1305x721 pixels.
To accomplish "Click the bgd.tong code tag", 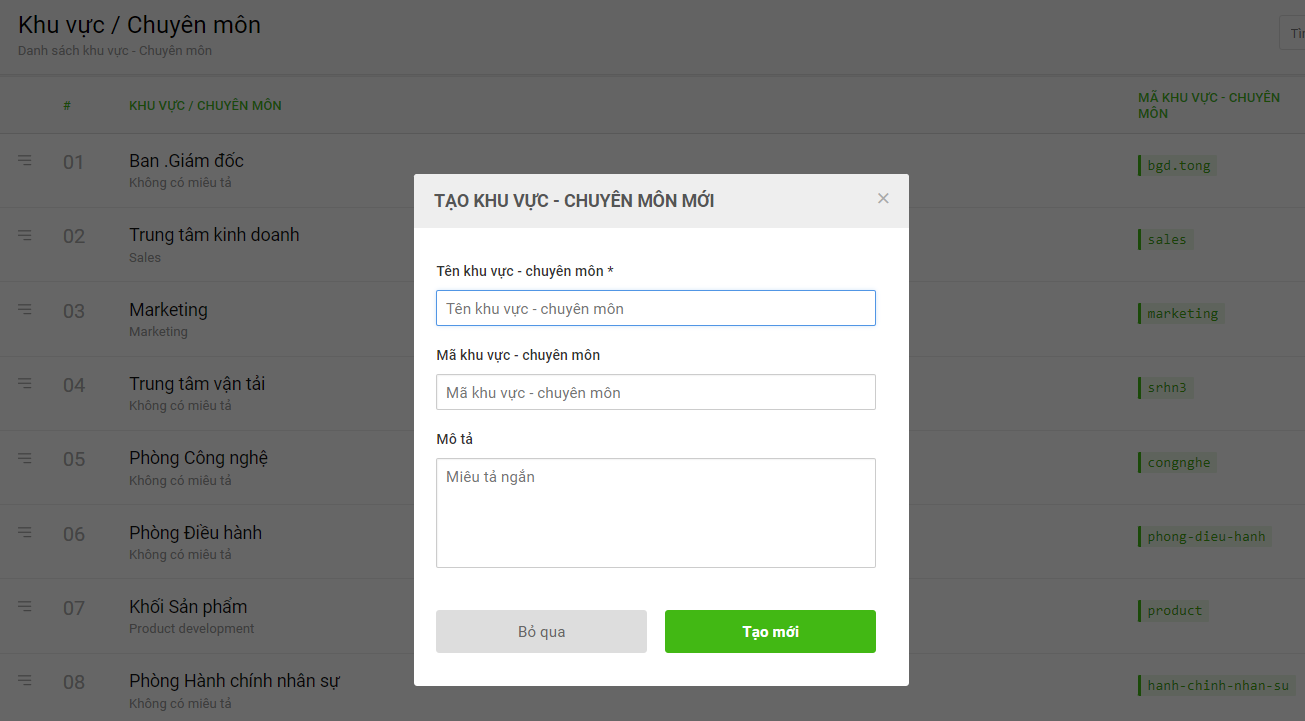I will click(x=1177, y=166).
